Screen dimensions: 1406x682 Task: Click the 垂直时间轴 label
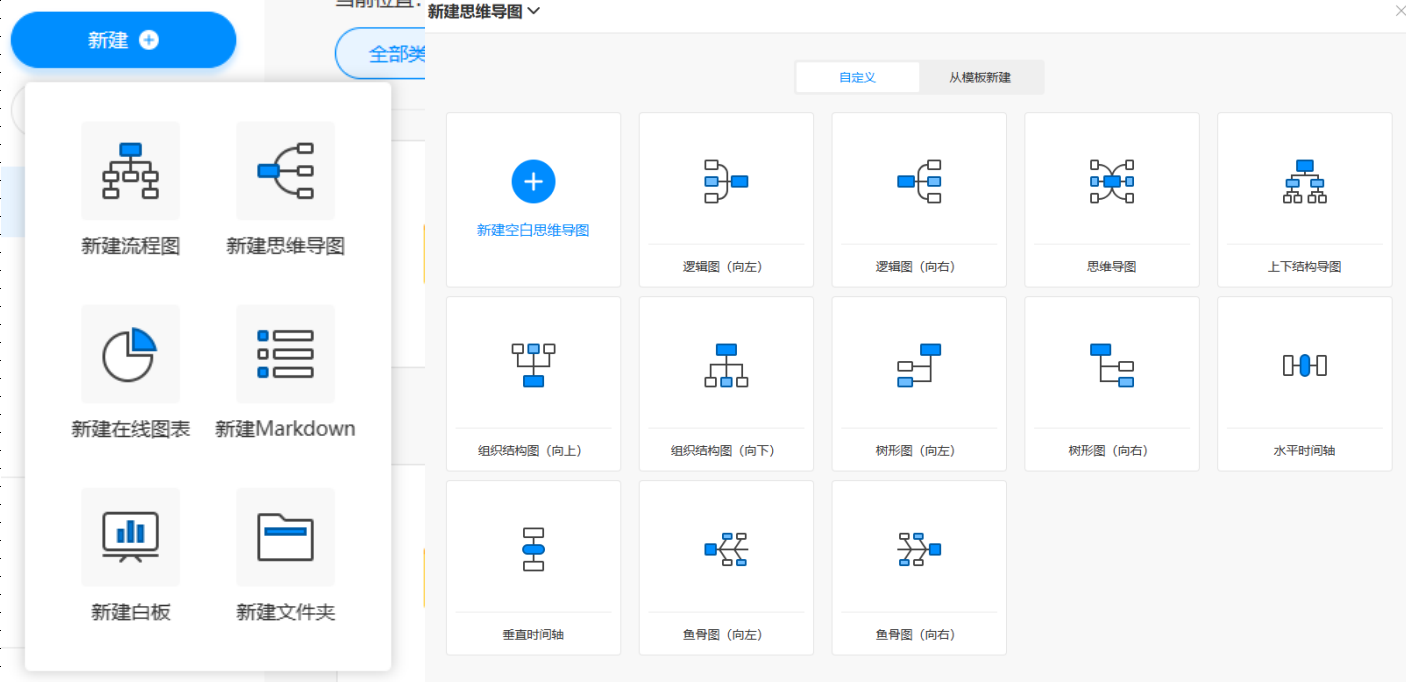pos(533,635)
